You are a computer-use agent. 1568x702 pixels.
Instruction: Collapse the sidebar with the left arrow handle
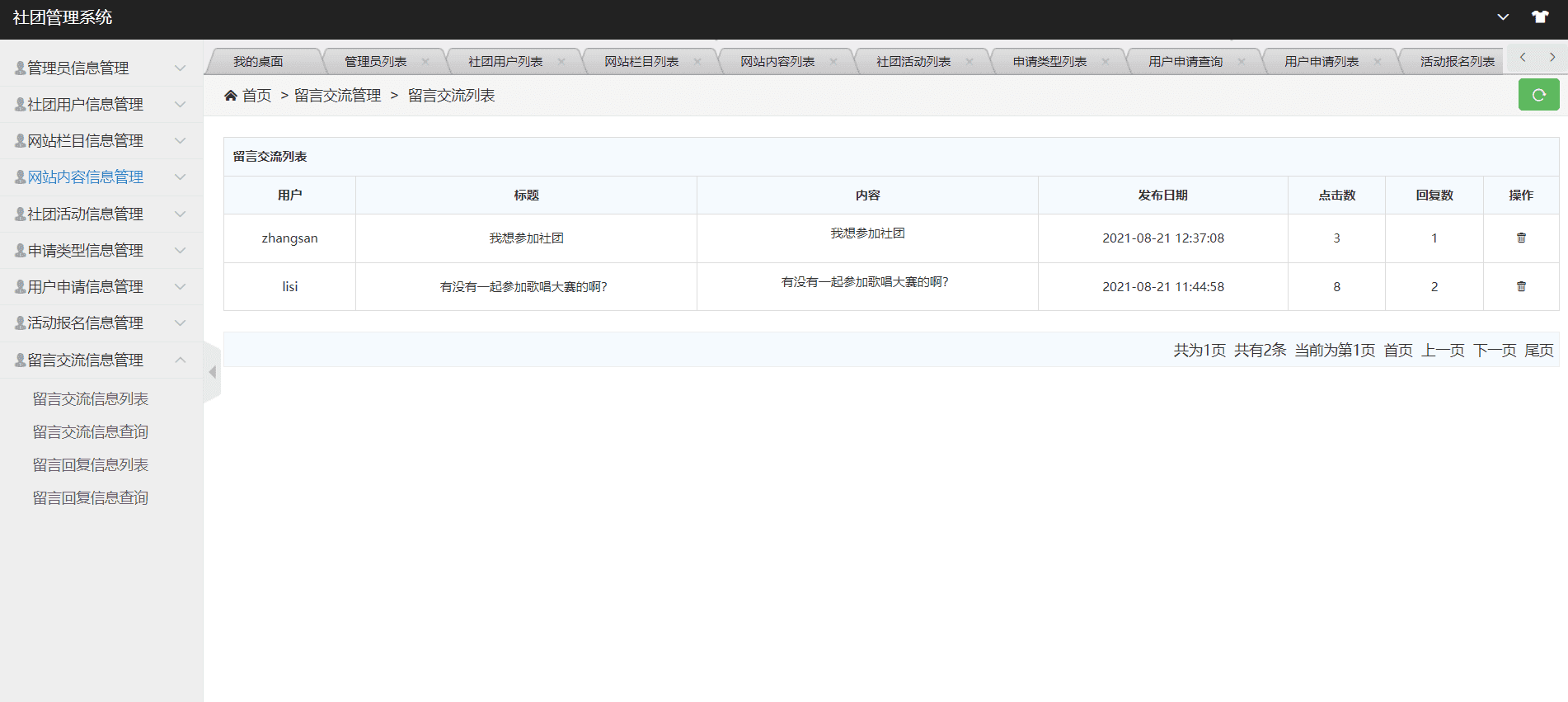coord(212,372)
